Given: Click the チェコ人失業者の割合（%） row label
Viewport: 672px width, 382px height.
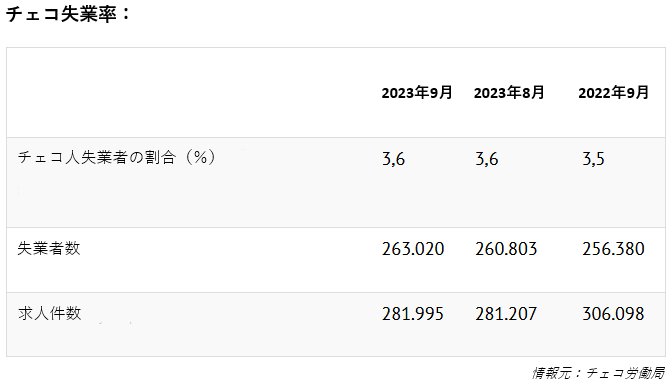Looking at the screenshot, I should [117, 157].
